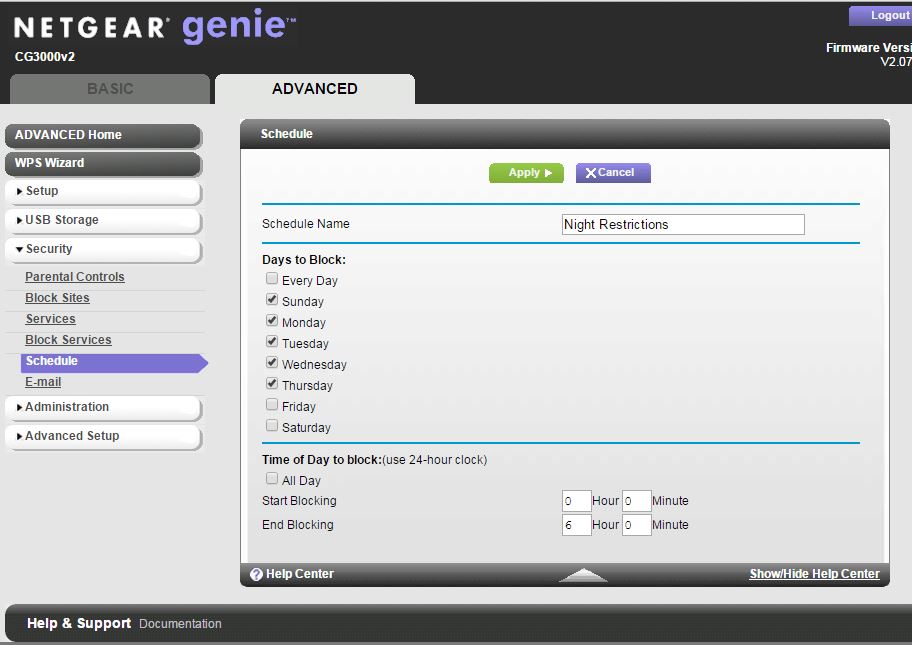Viewport: 912px width, 645px height.
Task: Expand the Setup sidebar section
Action: click(103, 191)
